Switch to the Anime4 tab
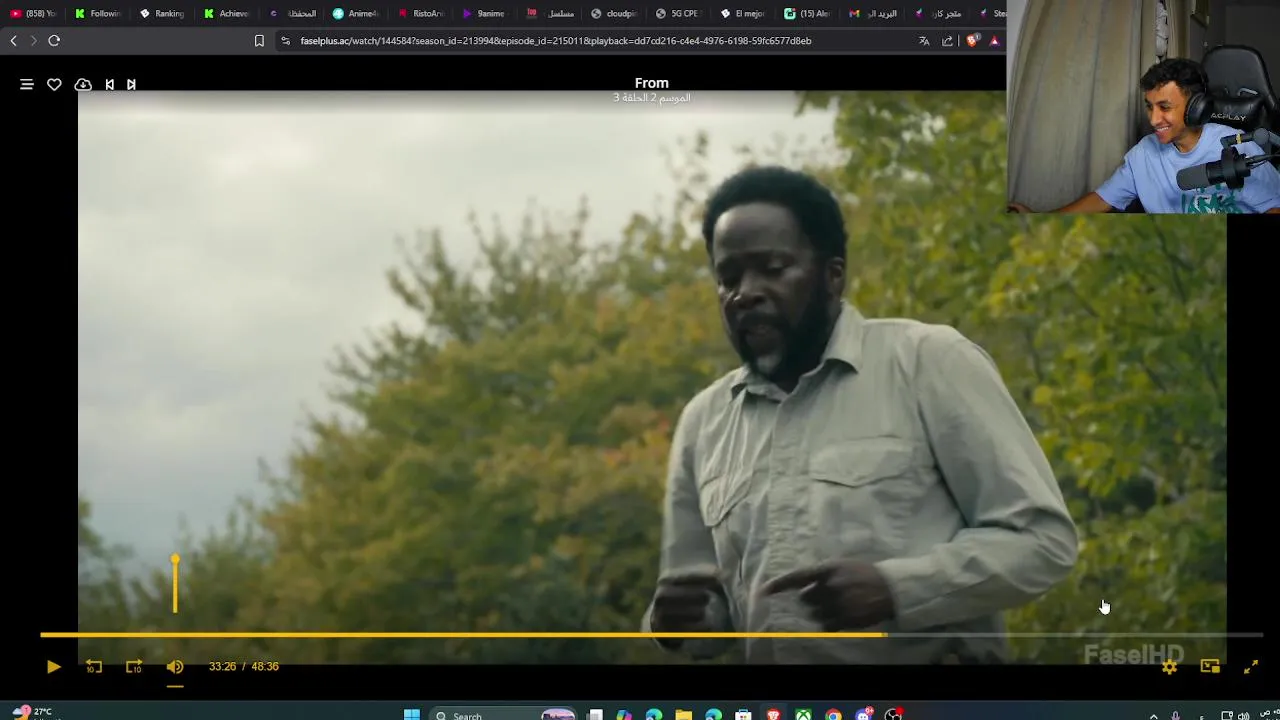1280x720 pixels. [355, 13]
